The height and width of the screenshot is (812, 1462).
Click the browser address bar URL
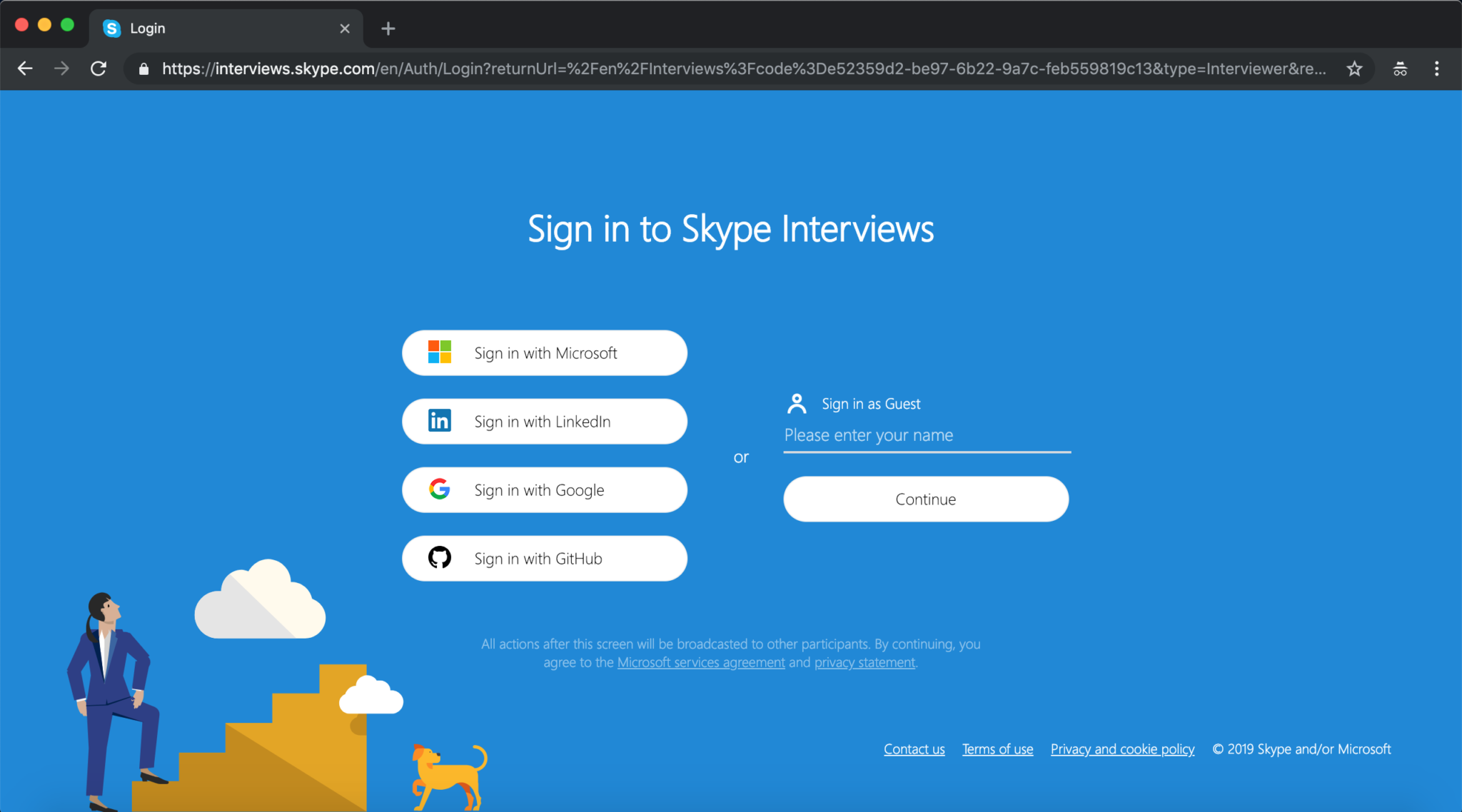(x=744, y=68)
